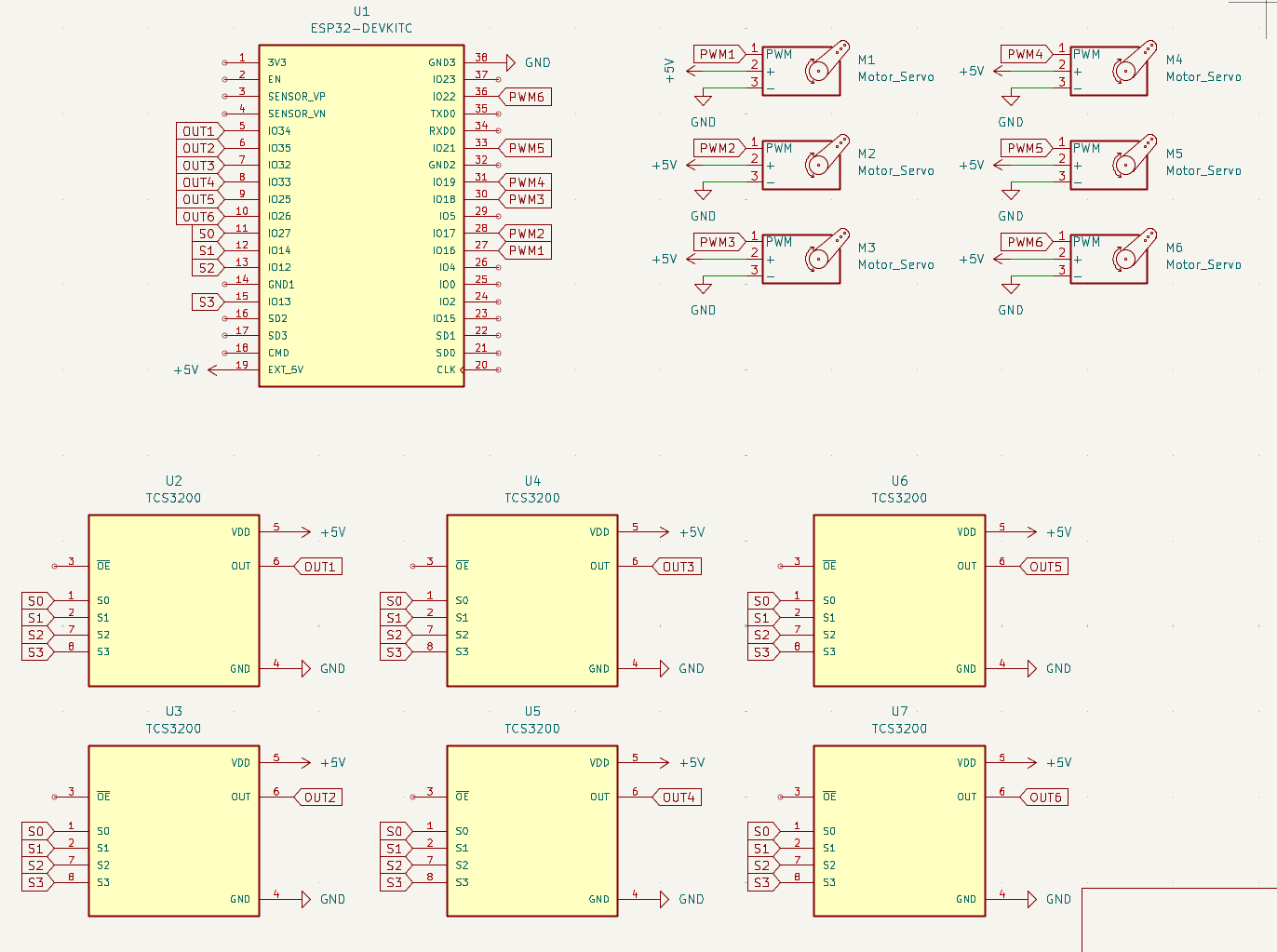Click the S0 label on U4 sensor
The width and height of the screenshot is (1277, 952).
395,601
